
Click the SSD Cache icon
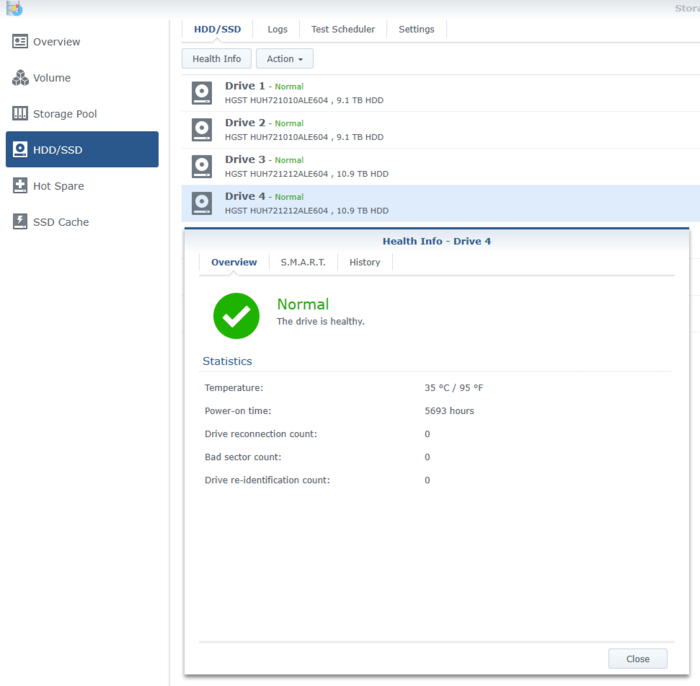coord(20,222)
